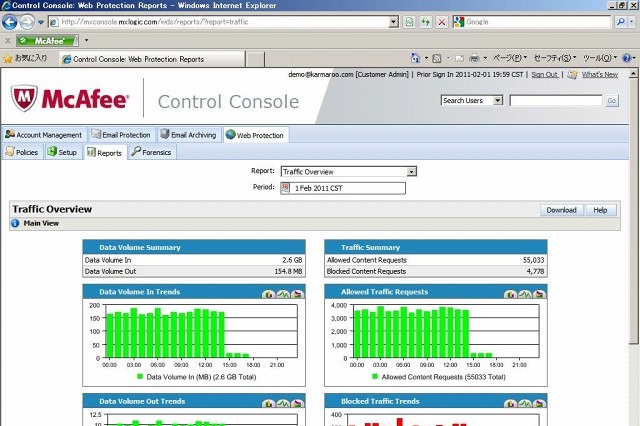Click the McAfee SiteAdvisor toolbar button
The height and width of the screenshot is (426, 640).
(48, 40)
